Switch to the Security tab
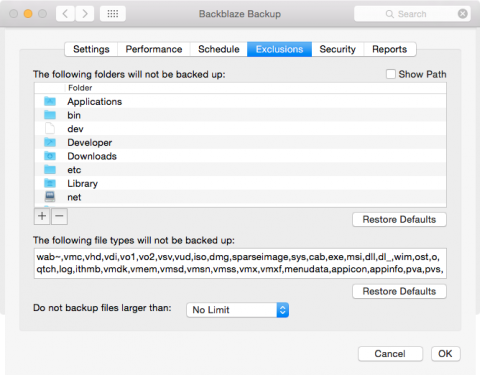The image size is (480, 375). coord(338,49)
